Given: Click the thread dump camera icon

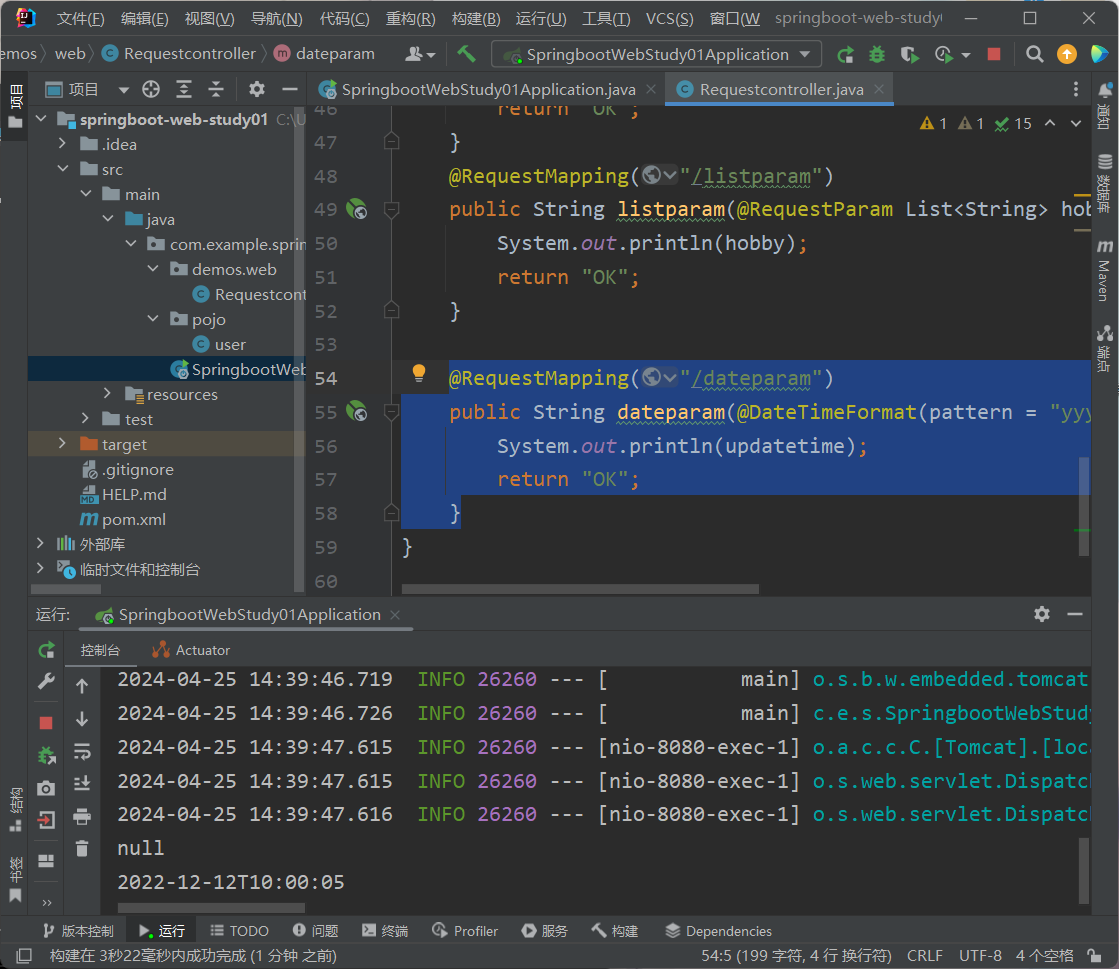Looking at the screenshot, I should coord(46,788).
